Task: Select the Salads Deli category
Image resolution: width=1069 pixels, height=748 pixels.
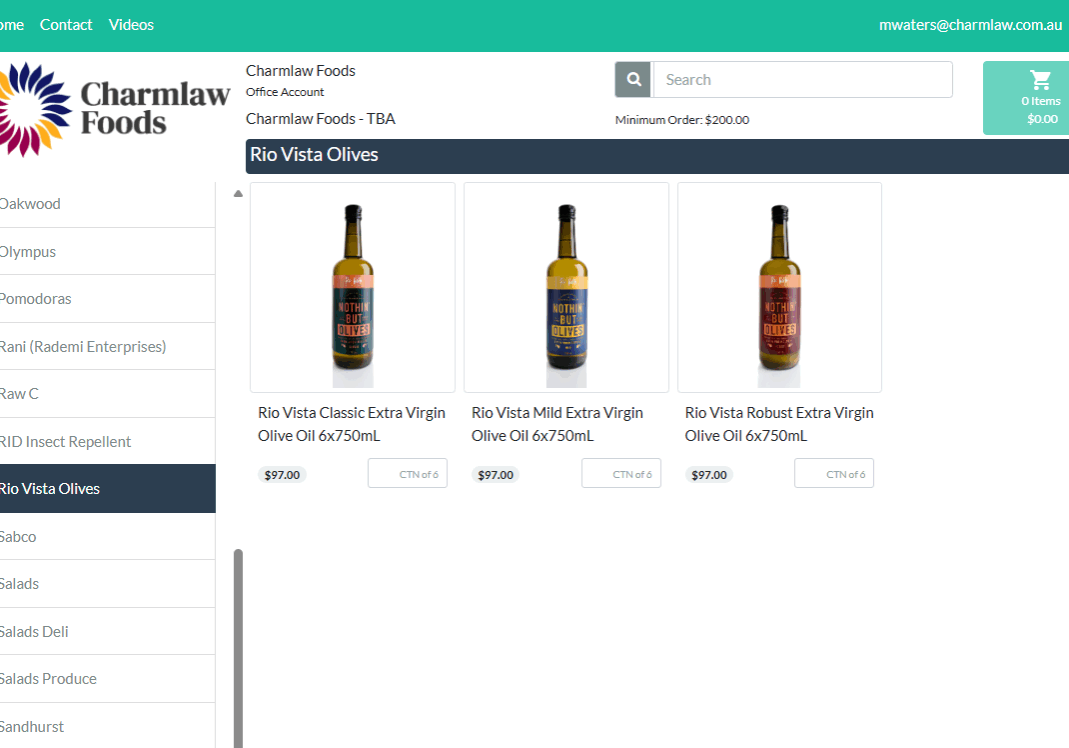Action: [x=107, y=631]
